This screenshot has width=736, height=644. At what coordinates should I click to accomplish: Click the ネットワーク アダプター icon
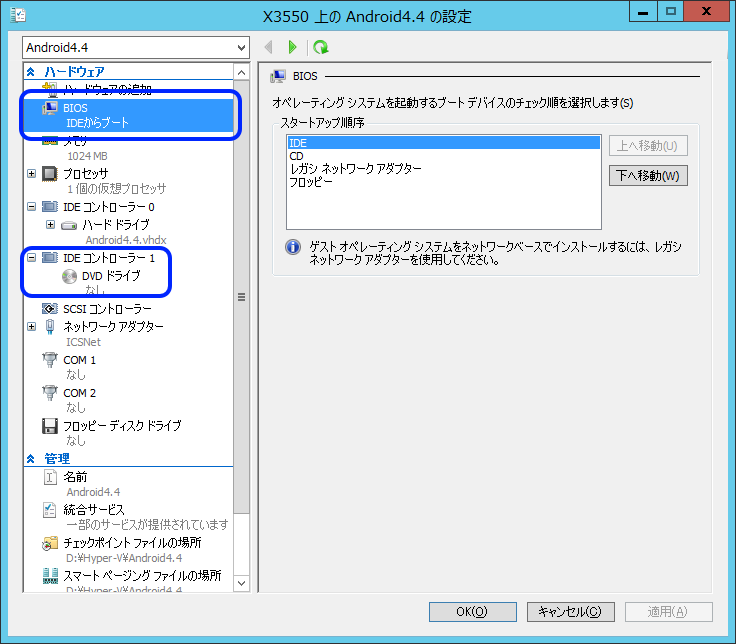50,327
